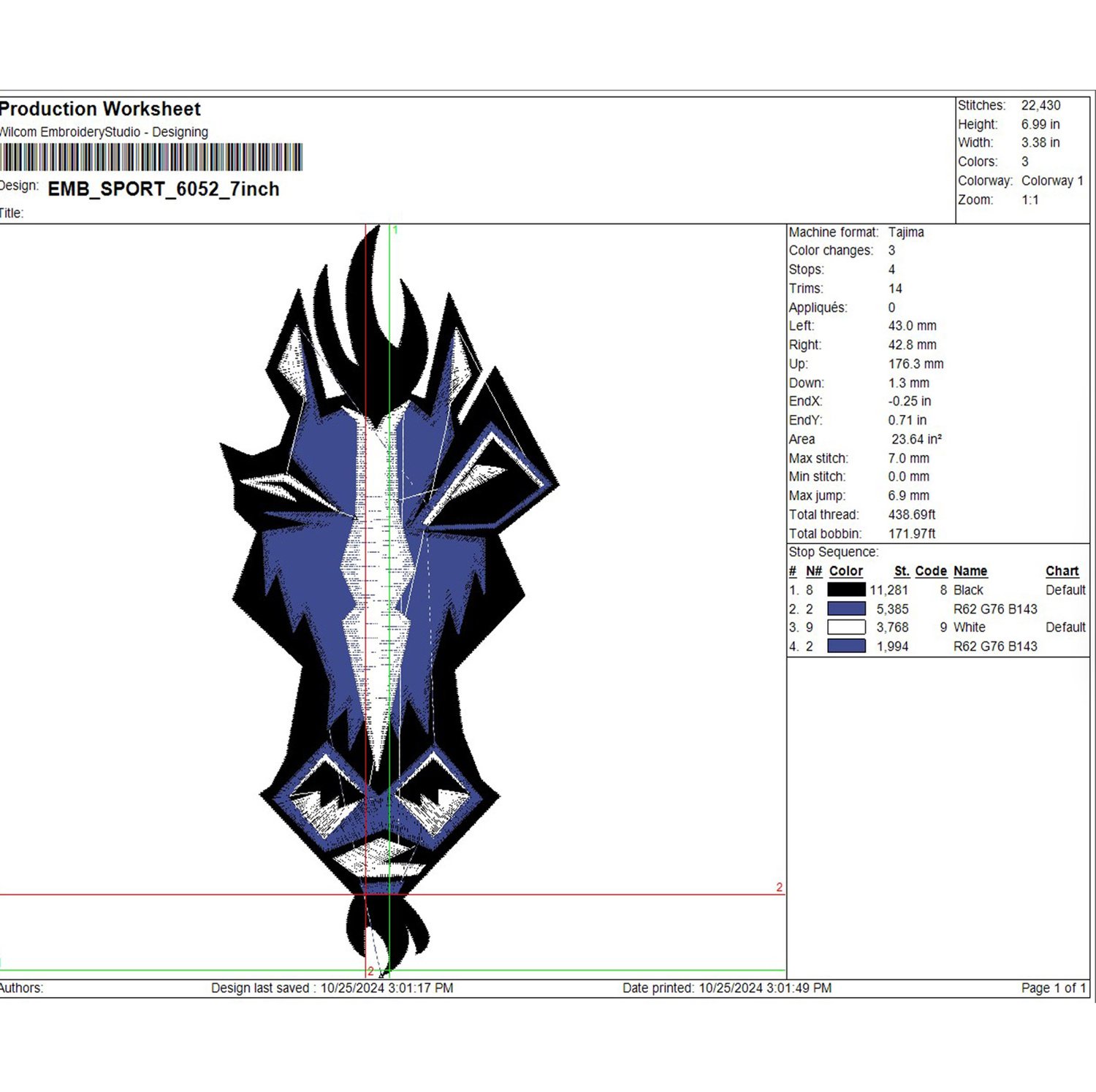
Task: Click the Color changes value 3
Action: point(891,251)
